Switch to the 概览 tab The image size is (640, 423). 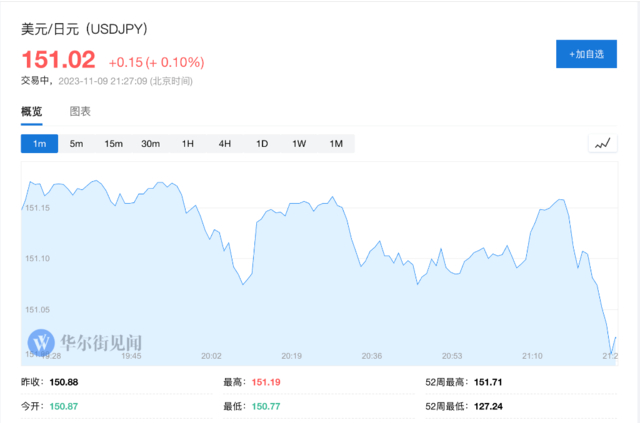[32, 111]
